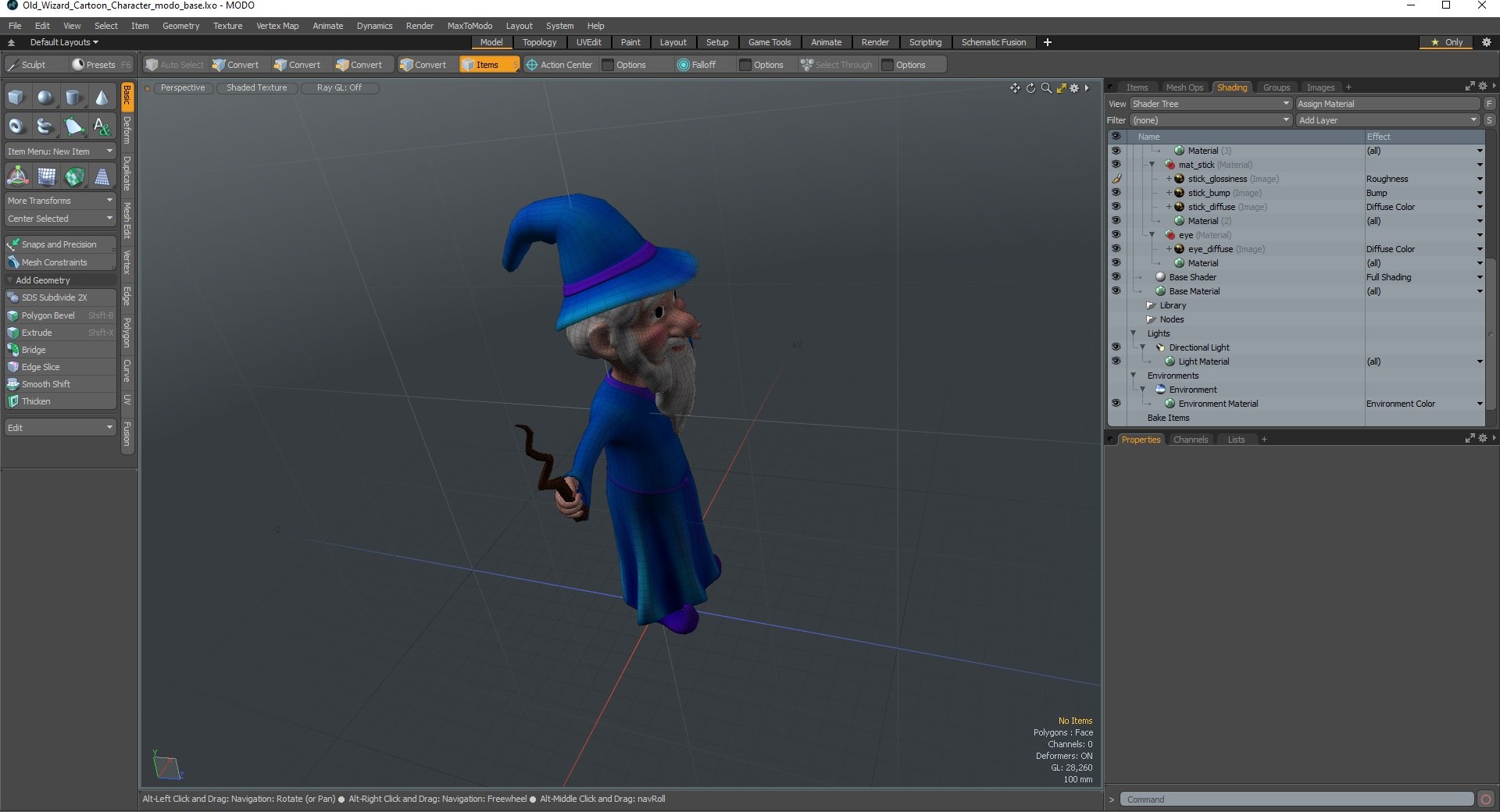Open the Add Layer dropdown
1500x812 pixels.
[1387, 120]
